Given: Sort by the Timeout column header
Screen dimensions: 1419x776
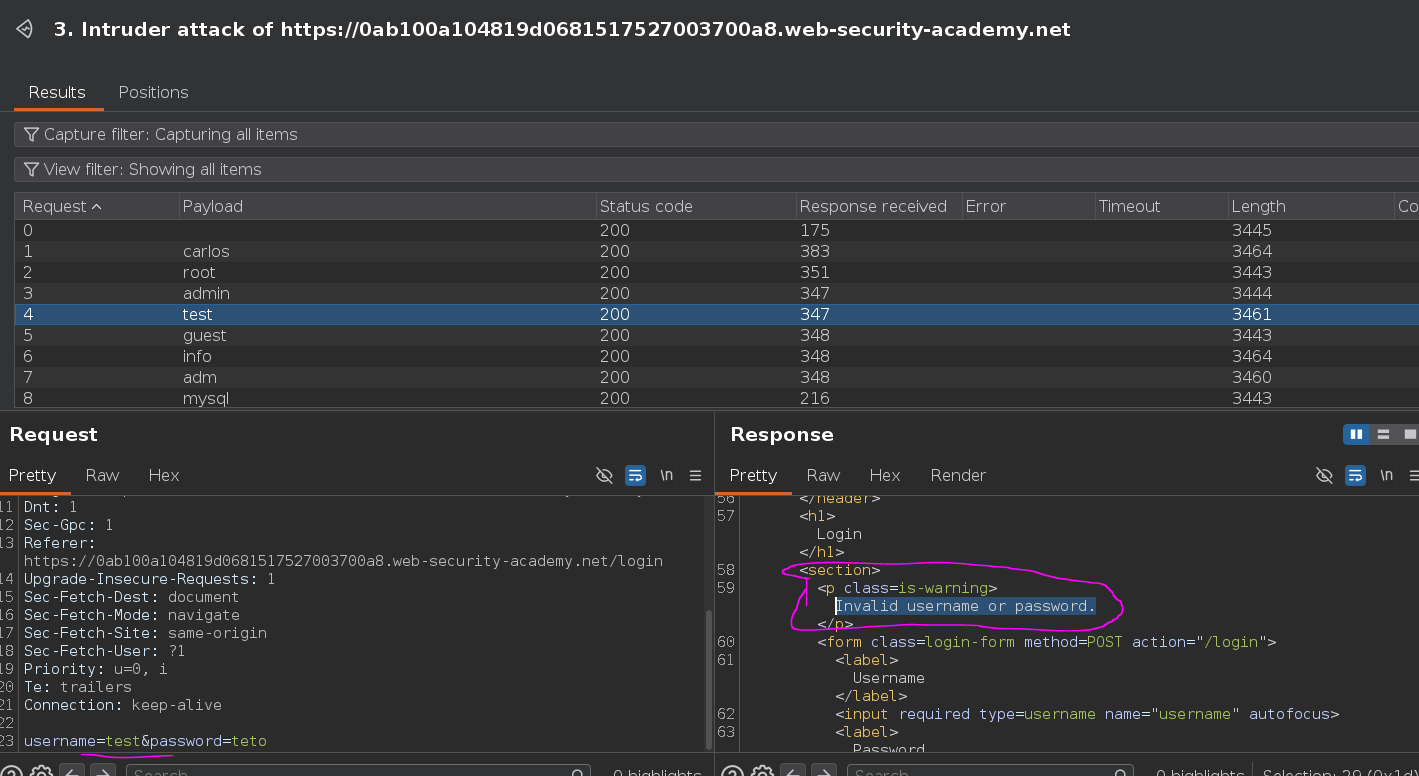Looking at the screenshot, I should tap(1161, 206).
